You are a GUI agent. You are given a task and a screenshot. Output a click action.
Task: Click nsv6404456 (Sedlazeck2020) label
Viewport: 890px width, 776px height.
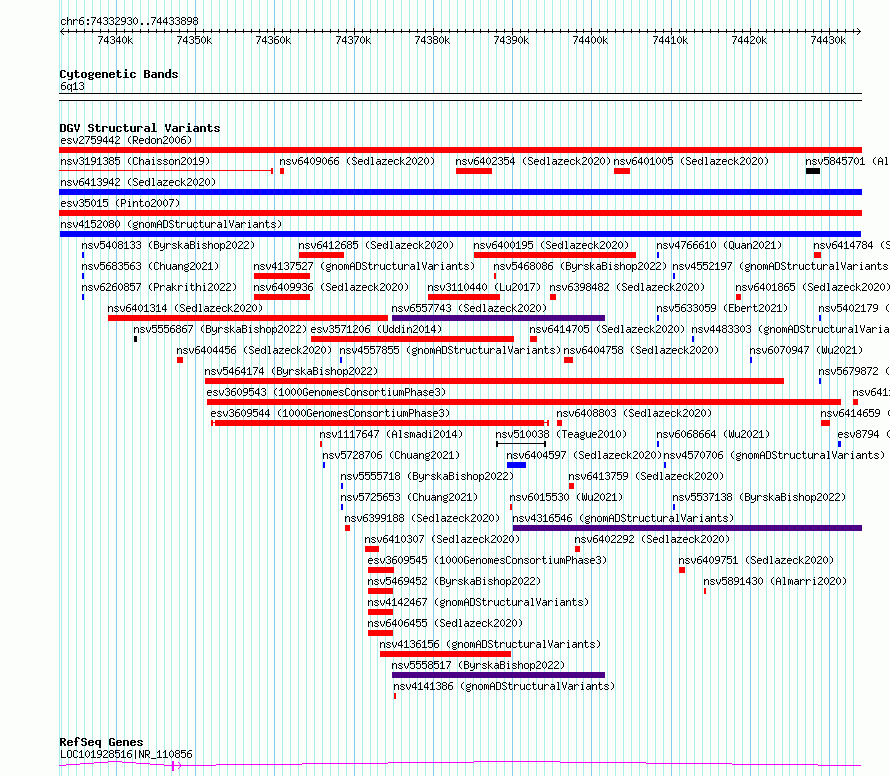pyautogui.click(x=254, y=350)
